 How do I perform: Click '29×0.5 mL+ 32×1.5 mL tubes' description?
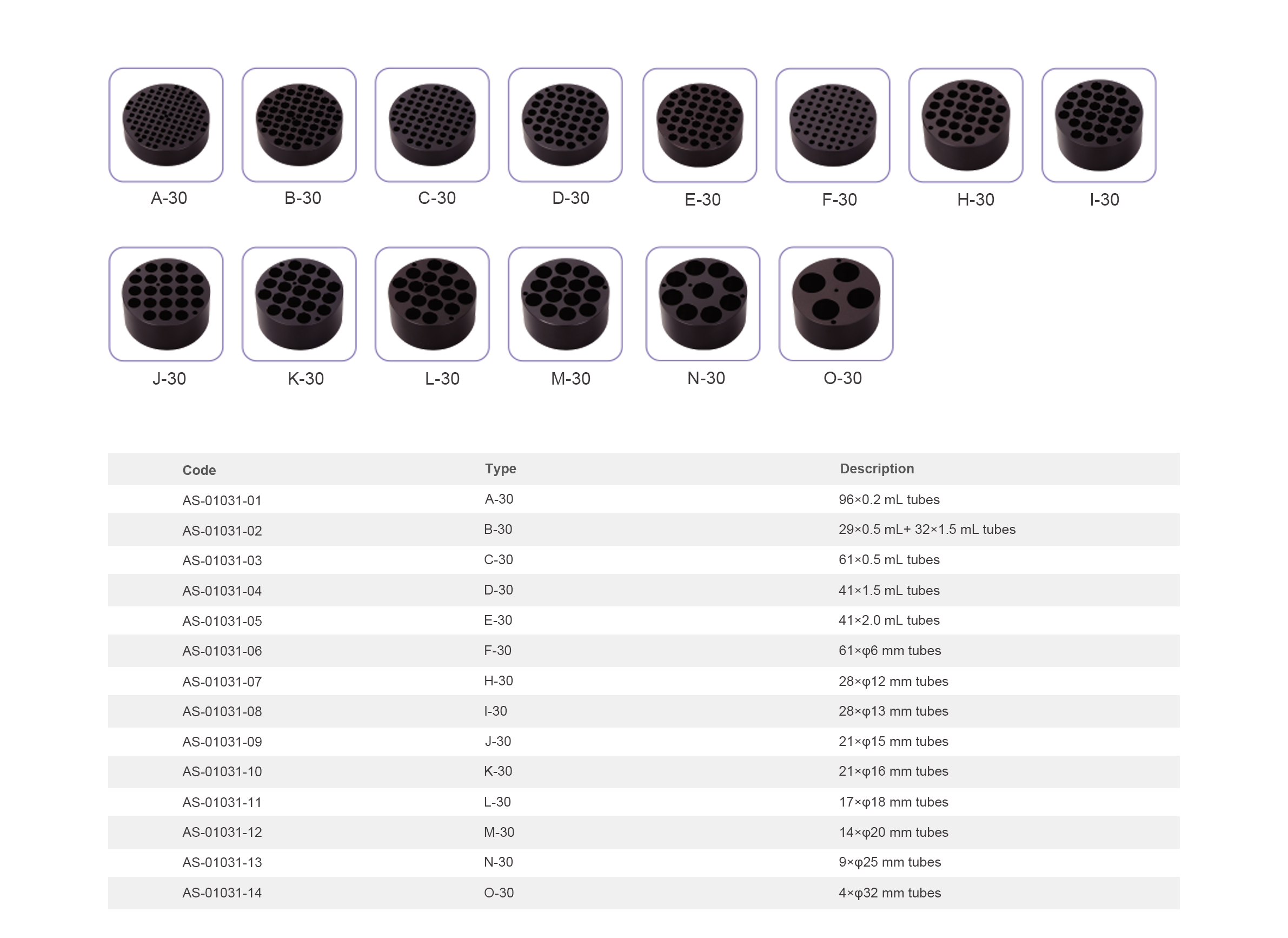pos(927,530)
